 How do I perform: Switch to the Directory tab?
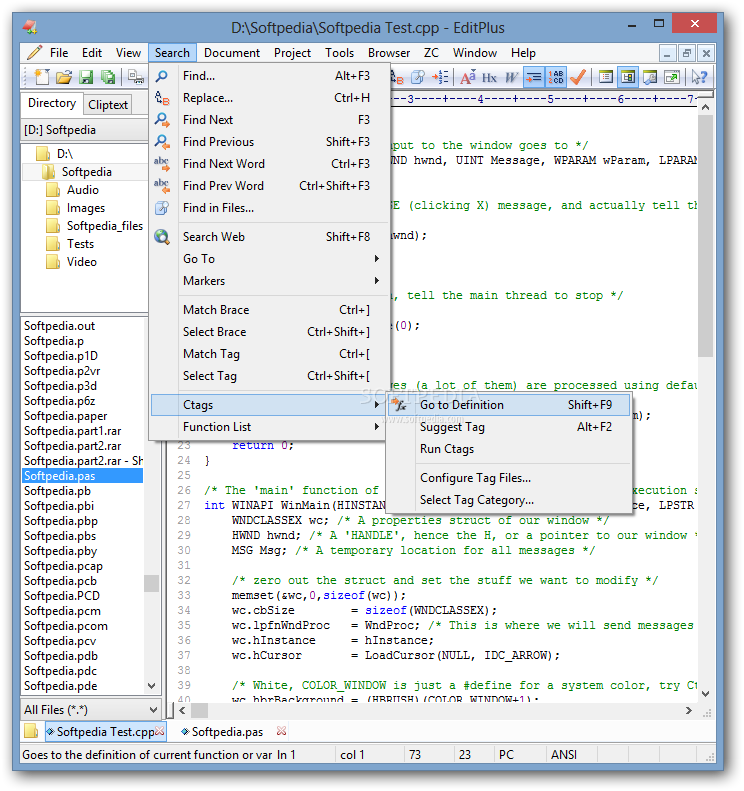pyautogui.click(x=52, y=103)
